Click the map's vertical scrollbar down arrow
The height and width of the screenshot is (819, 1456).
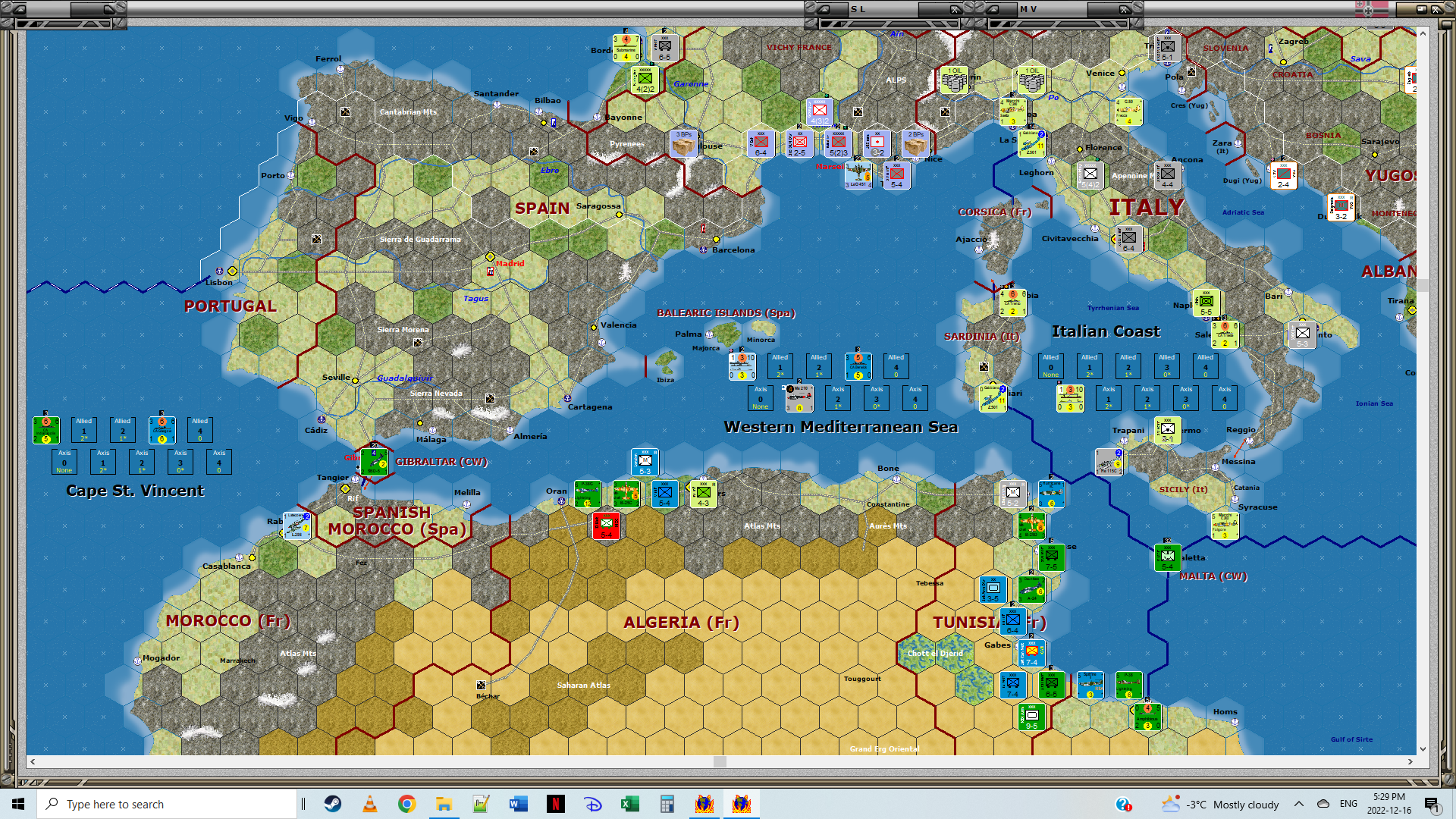1423,749
